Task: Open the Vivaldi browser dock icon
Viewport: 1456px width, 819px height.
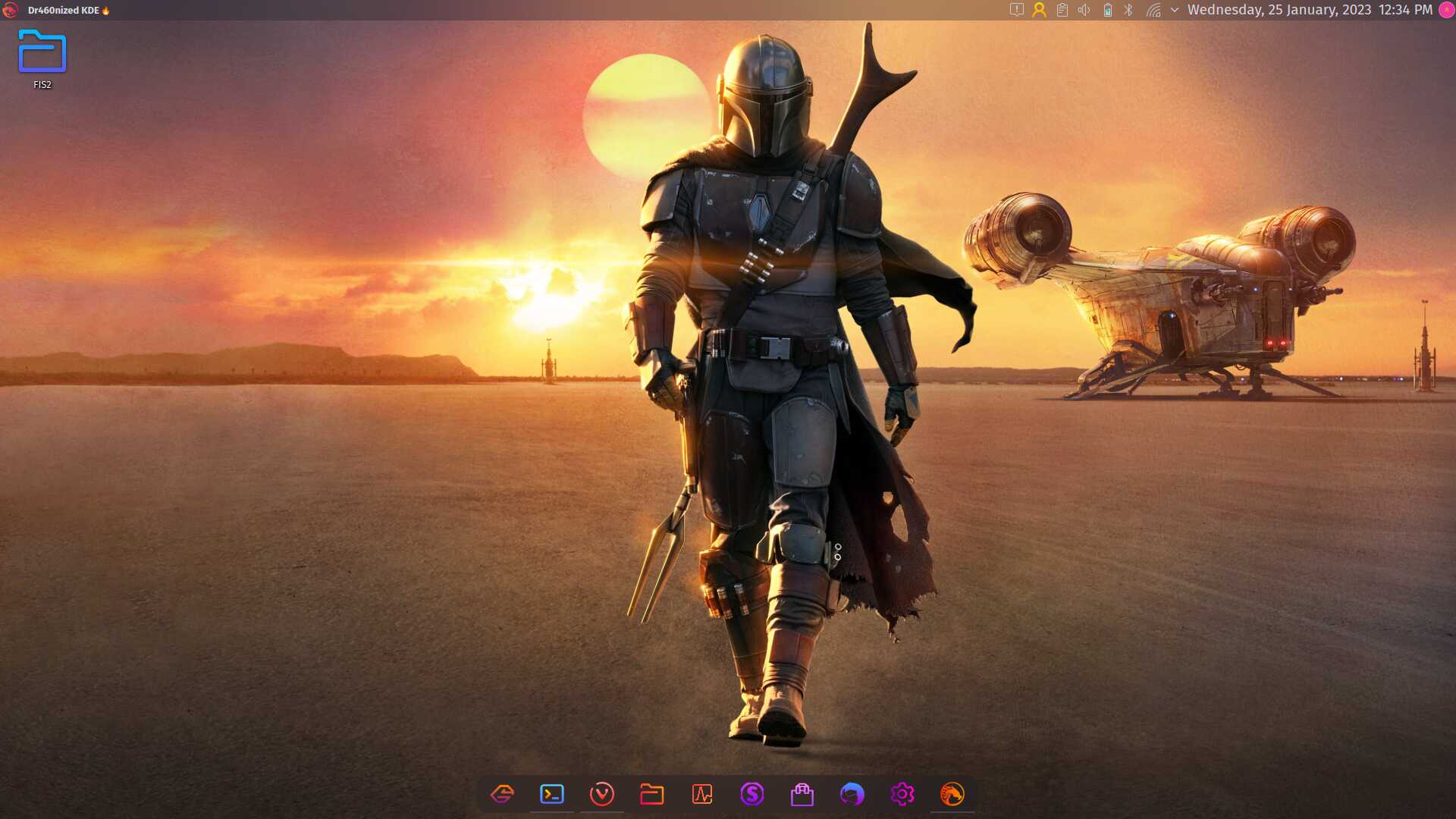Action: point(602,794)
